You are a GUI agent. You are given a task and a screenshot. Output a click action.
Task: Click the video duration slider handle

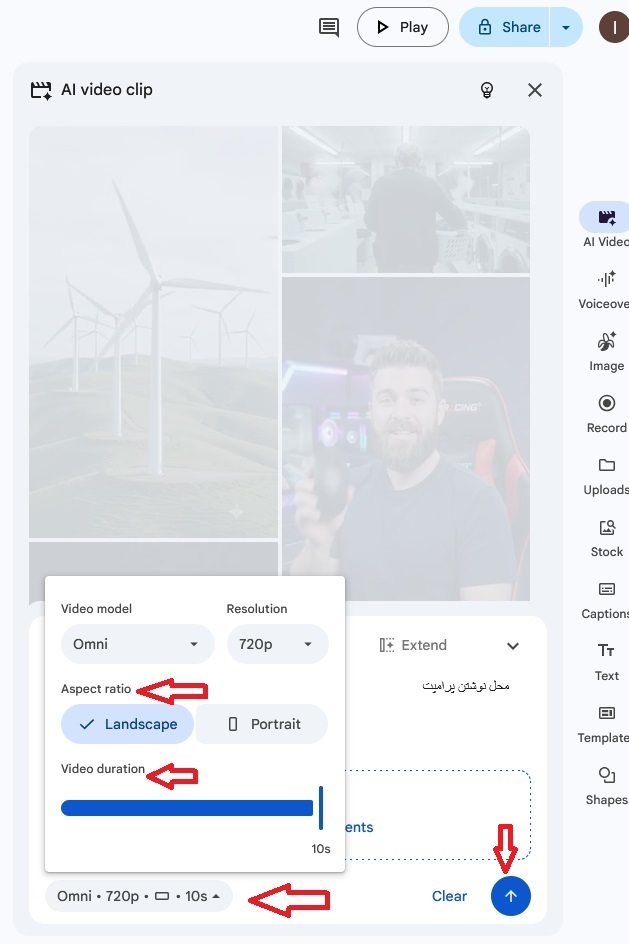click(x=321, y=808)
